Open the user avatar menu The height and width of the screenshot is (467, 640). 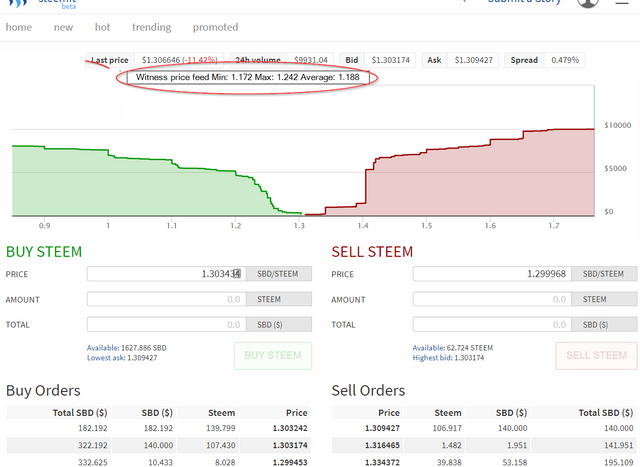588,3
